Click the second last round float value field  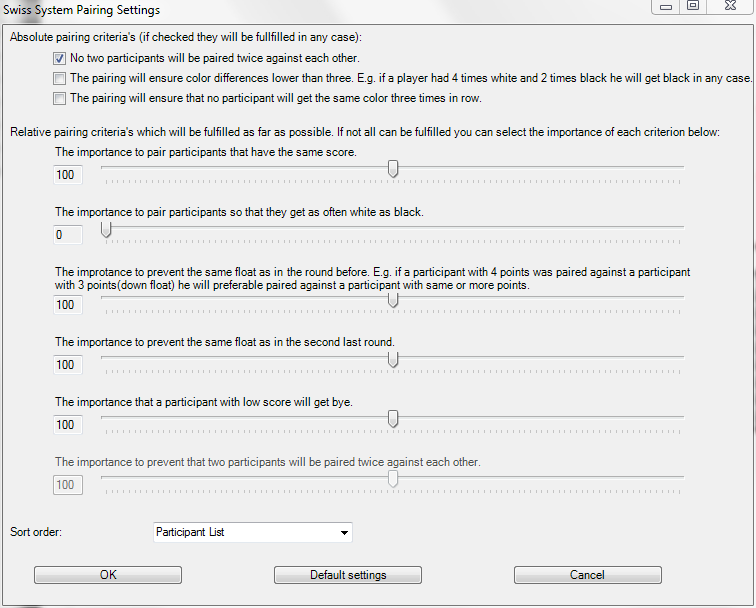(68, 365)
